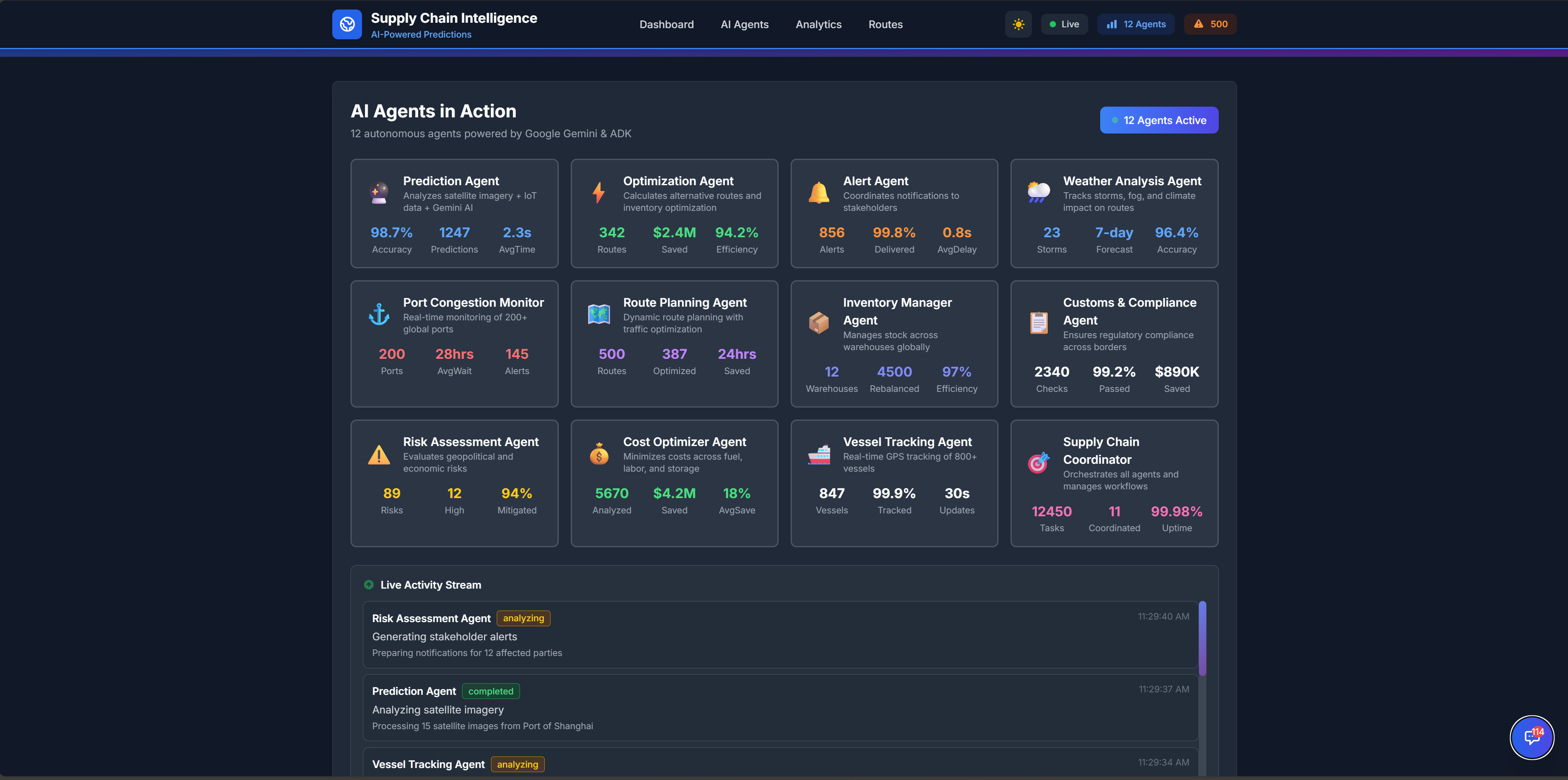Open the Dashboard nav item
Image resolution: width=1568 pixels, height=780 pixels.
[667, 24]
